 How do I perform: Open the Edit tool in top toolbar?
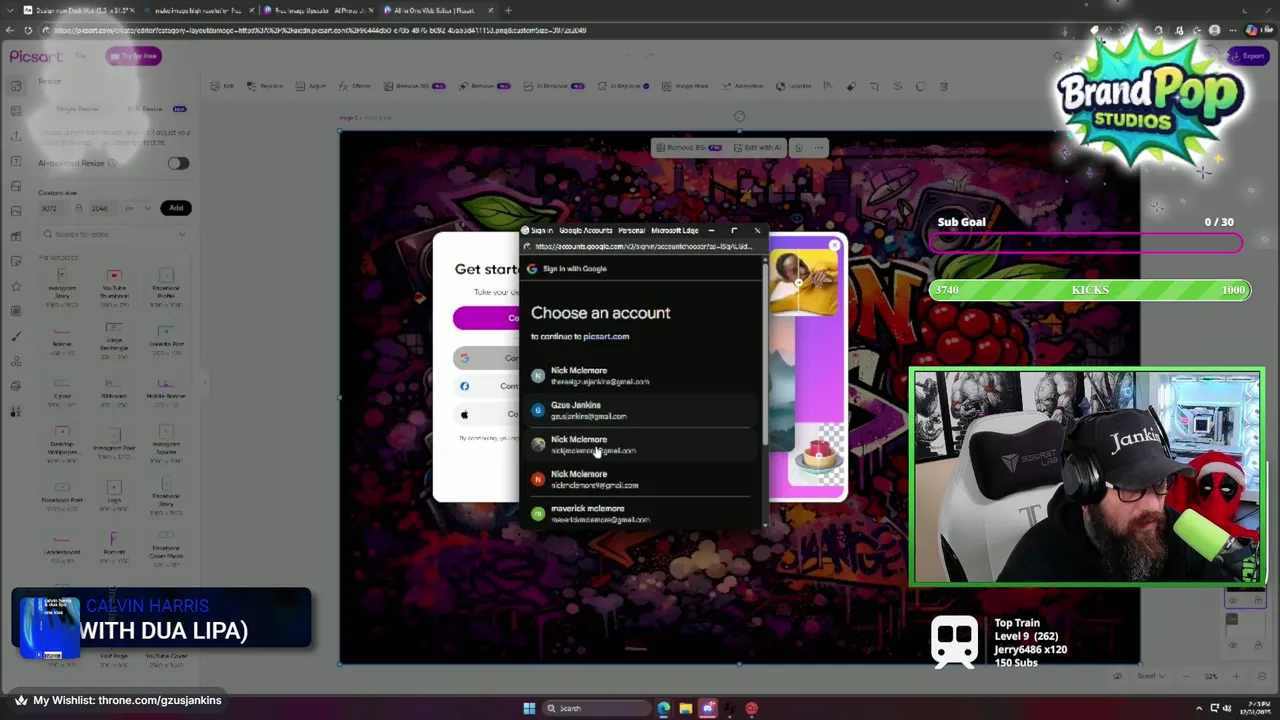click(223, 86)
